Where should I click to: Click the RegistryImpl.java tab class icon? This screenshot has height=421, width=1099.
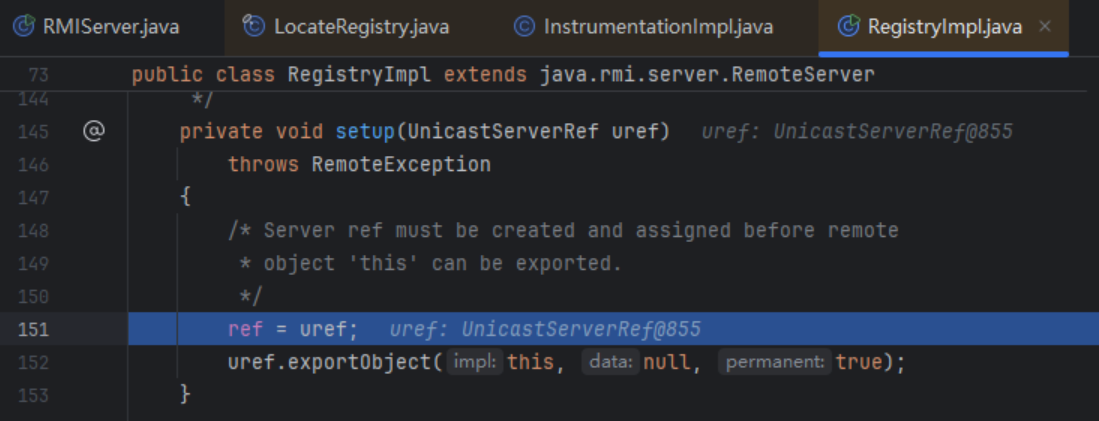(x=848, y=27)
